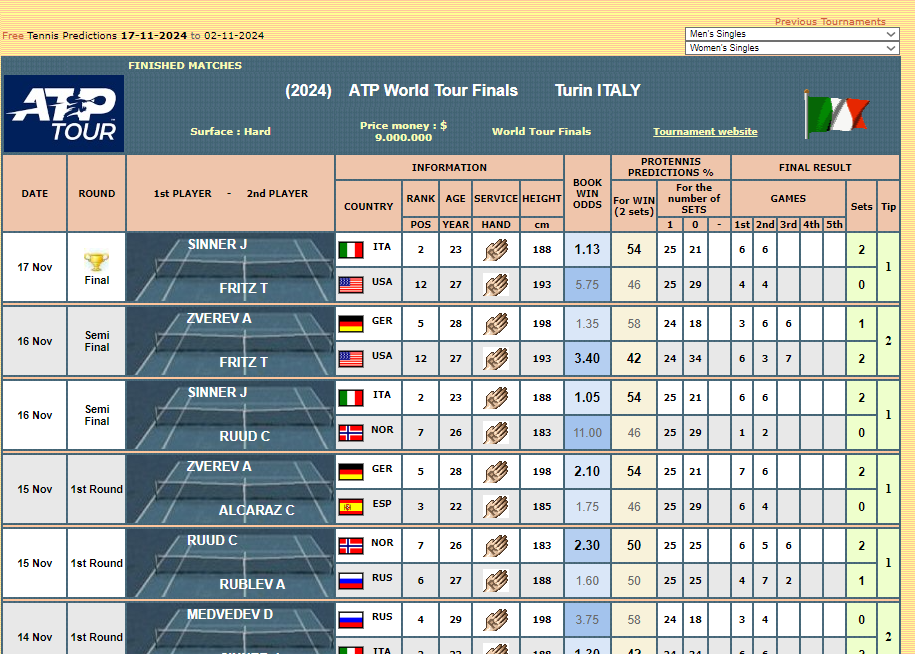Click Ruud's 11.00 odds cell

(x=587, y=433)
